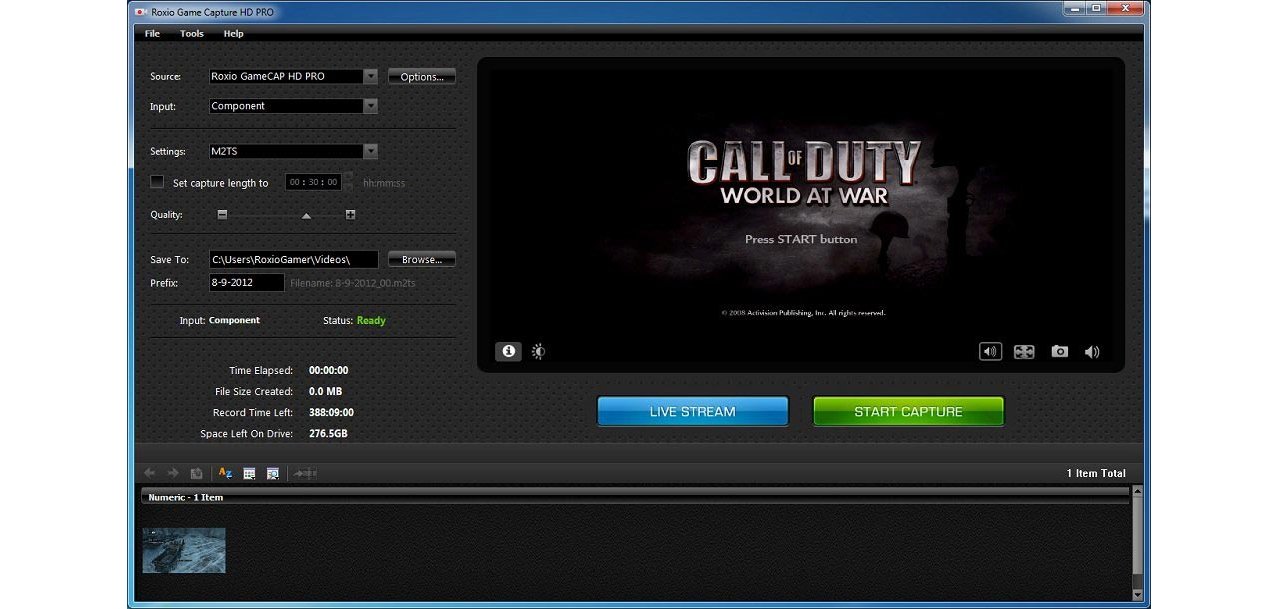
Task: Open the Tools menu
Action: [192, 33]
